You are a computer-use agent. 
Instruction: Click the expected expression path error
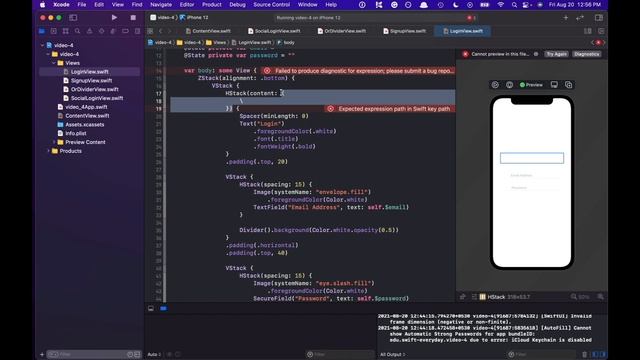click(390, 109)
